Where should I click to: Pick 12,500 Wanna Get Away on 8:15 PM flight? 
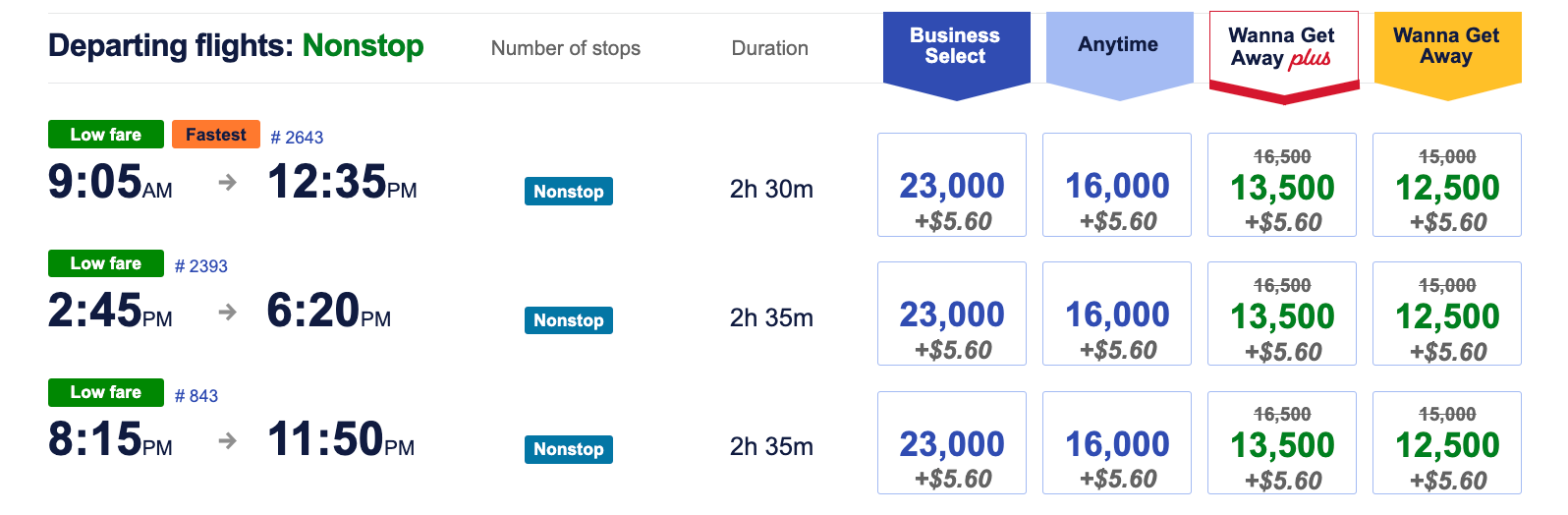click(x=1447, y=443)
